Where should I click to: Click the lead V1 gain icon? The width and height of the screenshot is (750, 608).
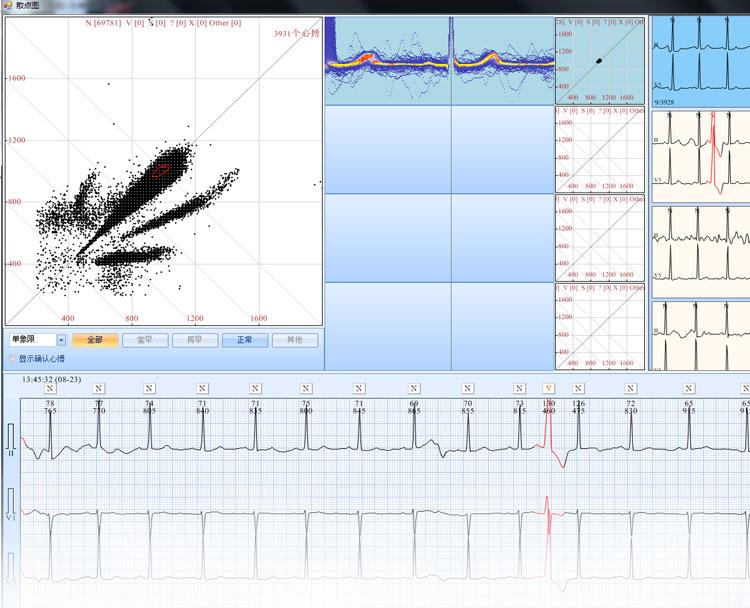[x=11, y=500]
